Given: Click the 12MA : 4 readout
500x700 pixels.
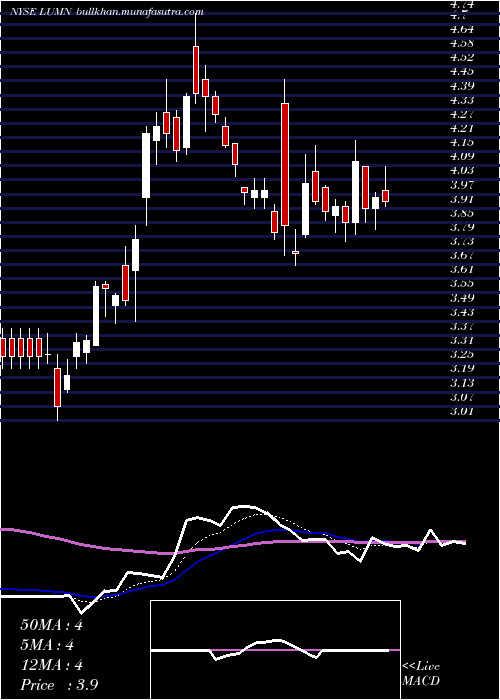Looking at the screenshot, I should coord(52,665).
